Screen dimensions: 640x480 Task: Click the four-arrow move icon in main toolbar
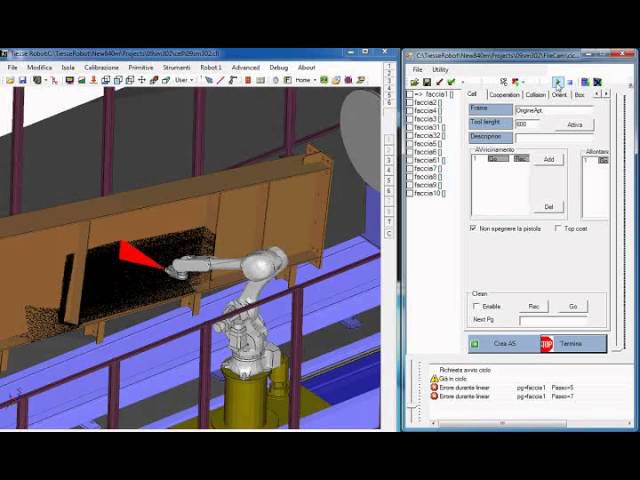point(142,80)
